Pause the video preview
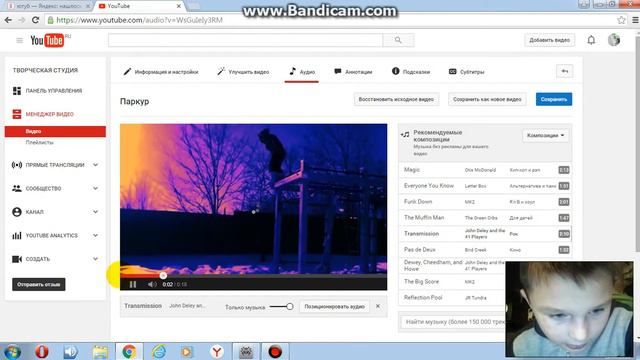Screen dimensions: 640x360 [x=133, y=284]
